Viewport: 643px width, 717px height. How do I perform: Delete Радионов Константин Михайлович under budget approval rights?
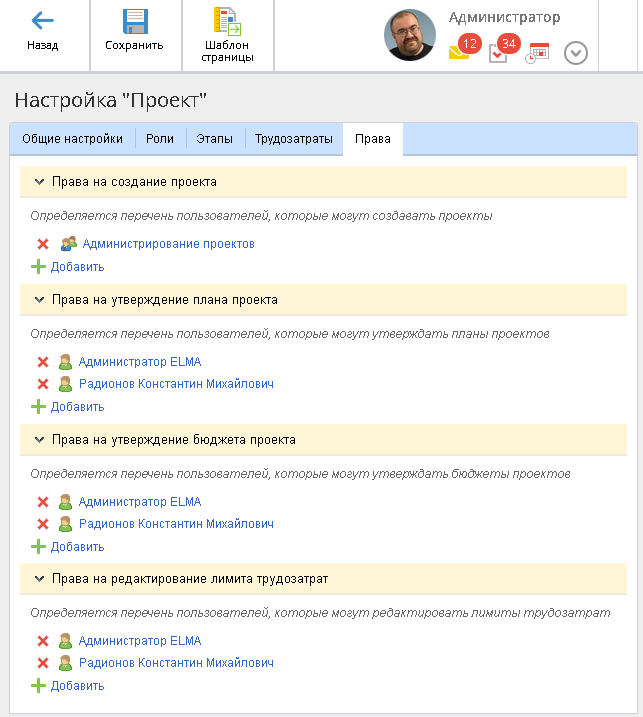(43, 524)
